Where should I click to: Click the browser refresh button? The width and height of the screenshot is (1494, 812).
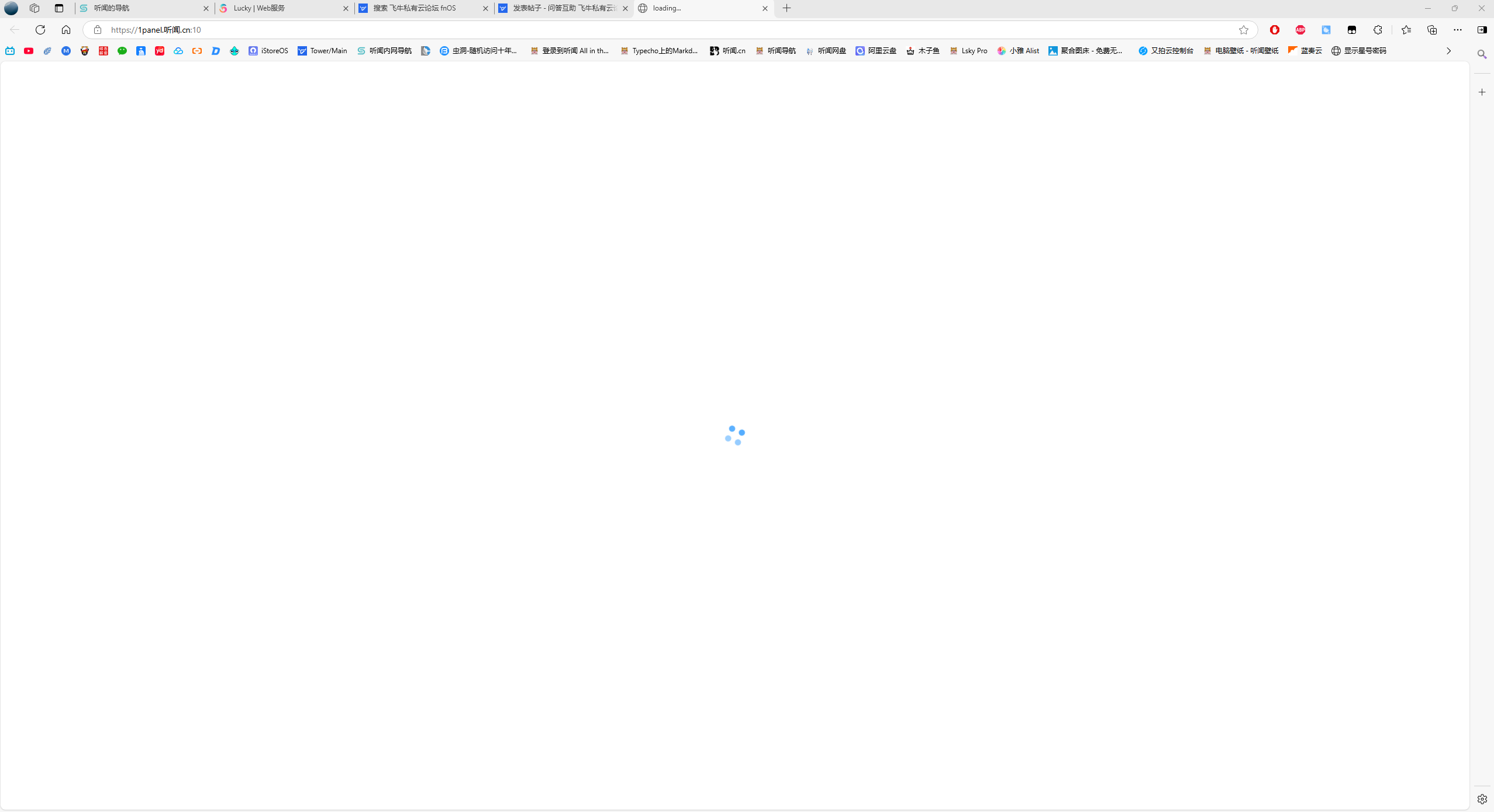[40, 30]
